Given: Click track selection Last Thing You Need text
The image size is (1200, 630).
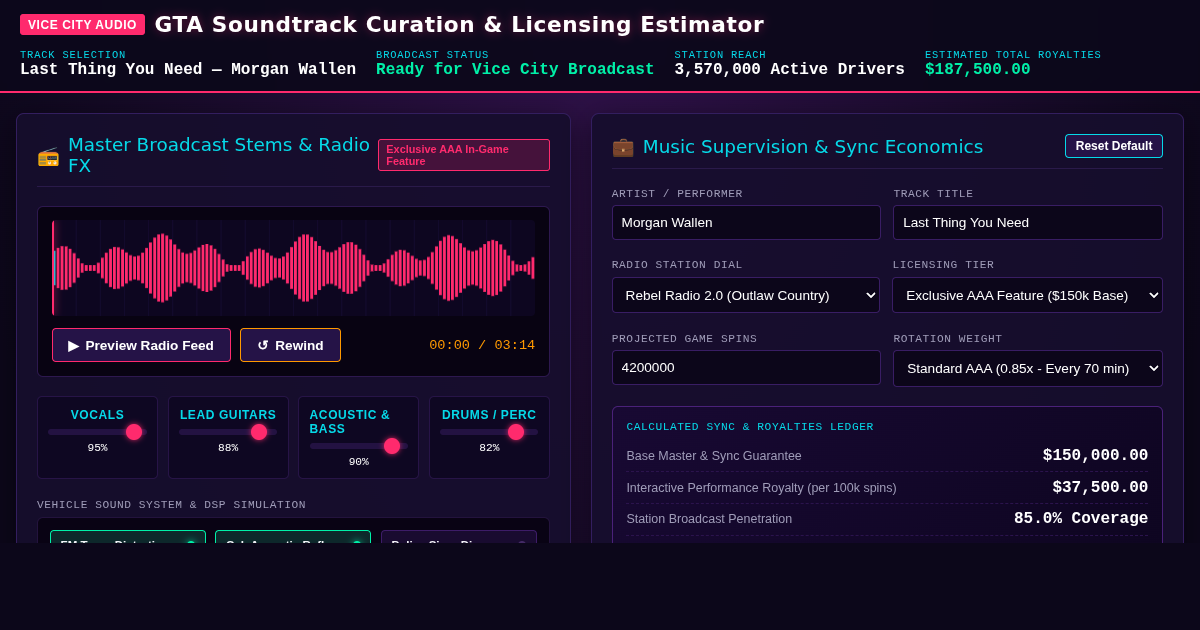Looking at the screenshot, I should click(x=188, y=70).
